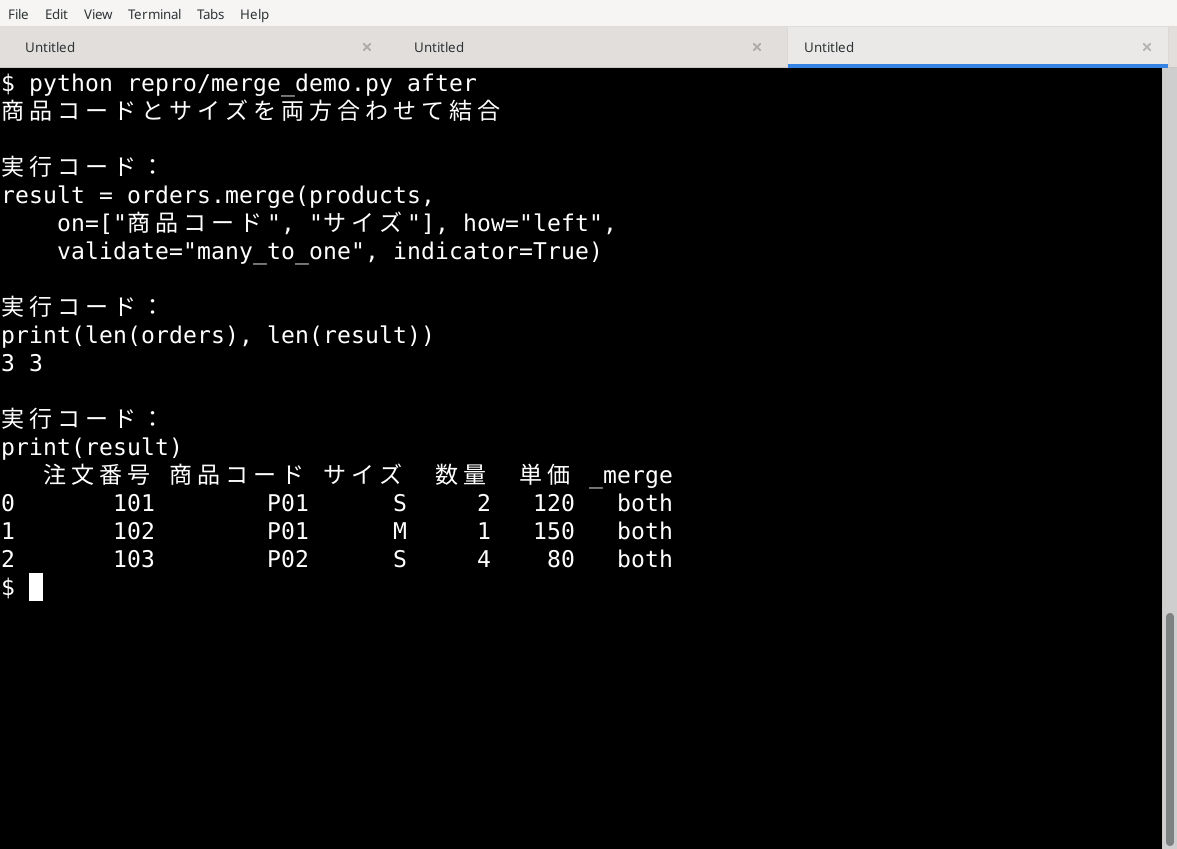Click the '注文番号' column header
Screen dimensions: 1177x849
pos(98,475)
